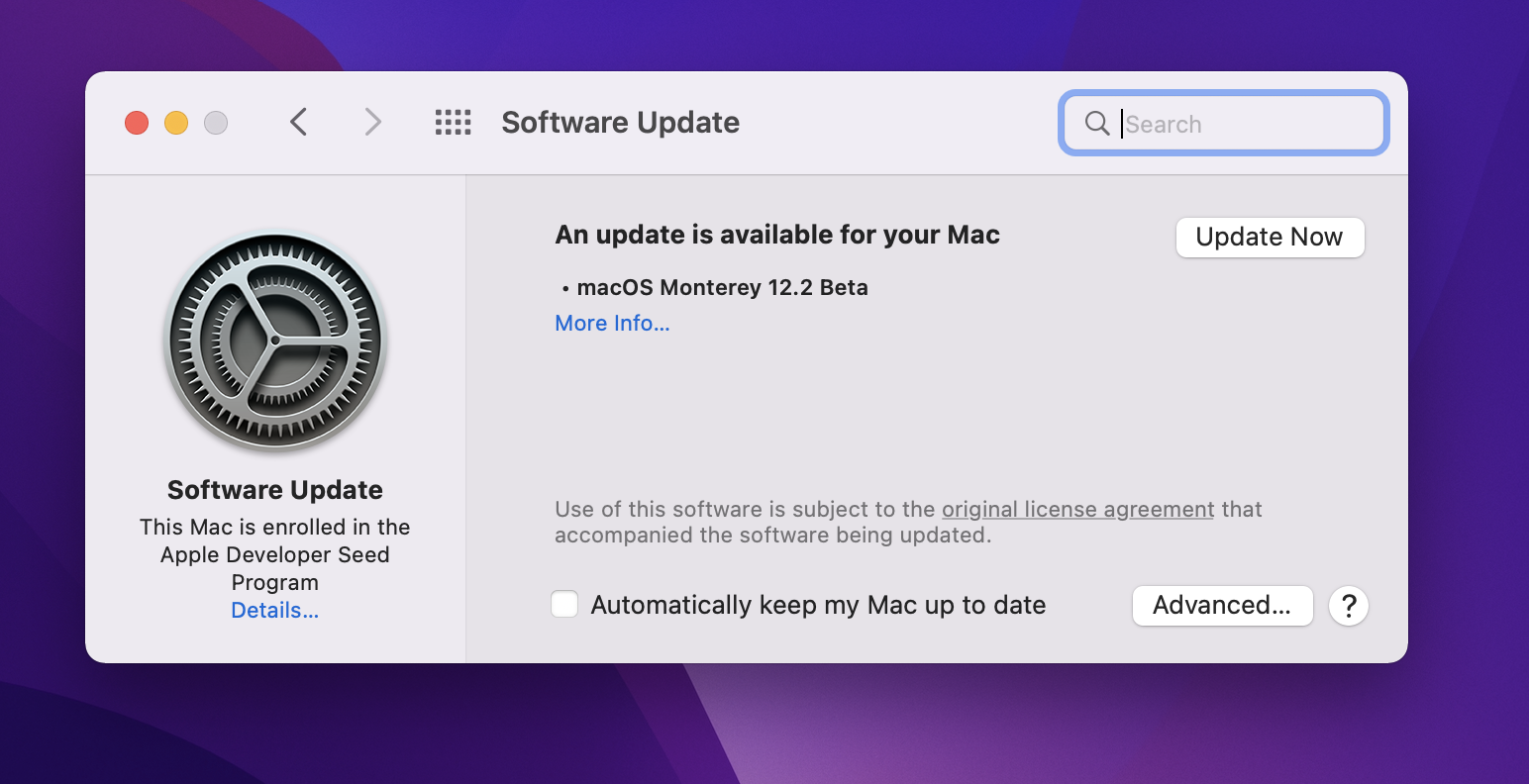Open help with the question mark button
Viewport: 1529px width, 784px height.
tap(1349, 606)
